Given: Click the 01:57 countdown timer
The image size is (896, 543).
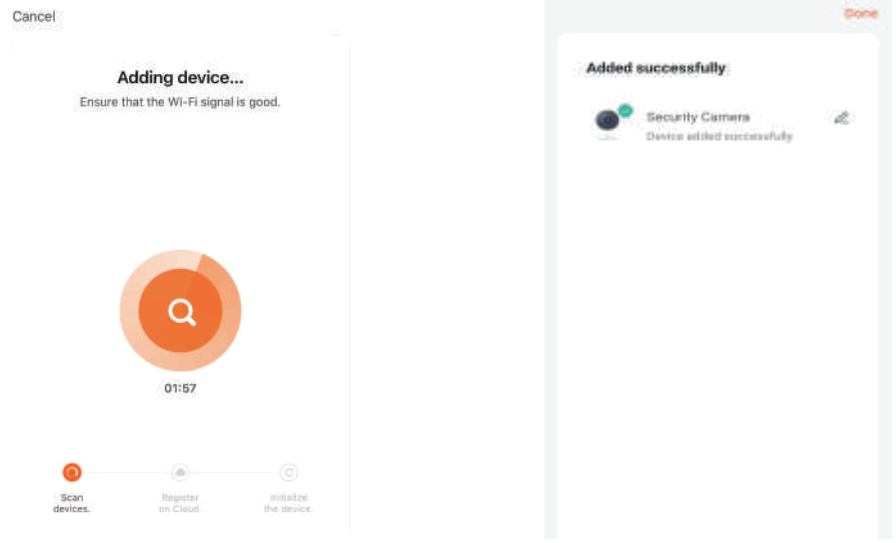Looking at the screenshot, I should (x=180, y=388).
